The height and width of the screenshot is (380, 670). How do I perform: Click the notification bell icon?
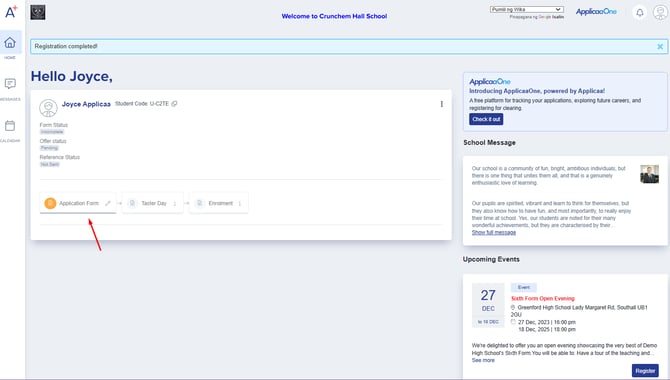[640, 12]
